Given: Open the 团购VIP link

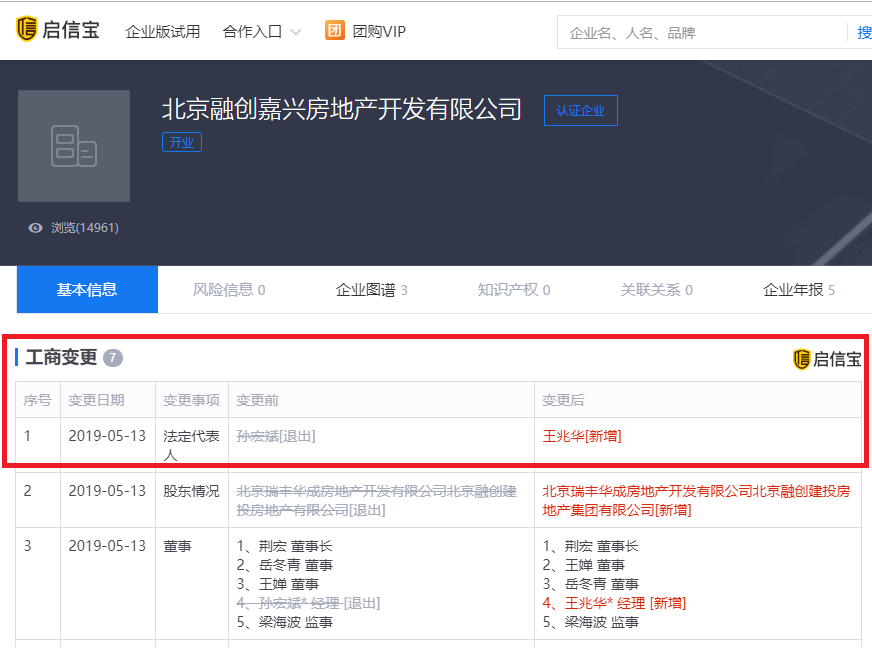Looking at the screenshot, I should [379, 32].
